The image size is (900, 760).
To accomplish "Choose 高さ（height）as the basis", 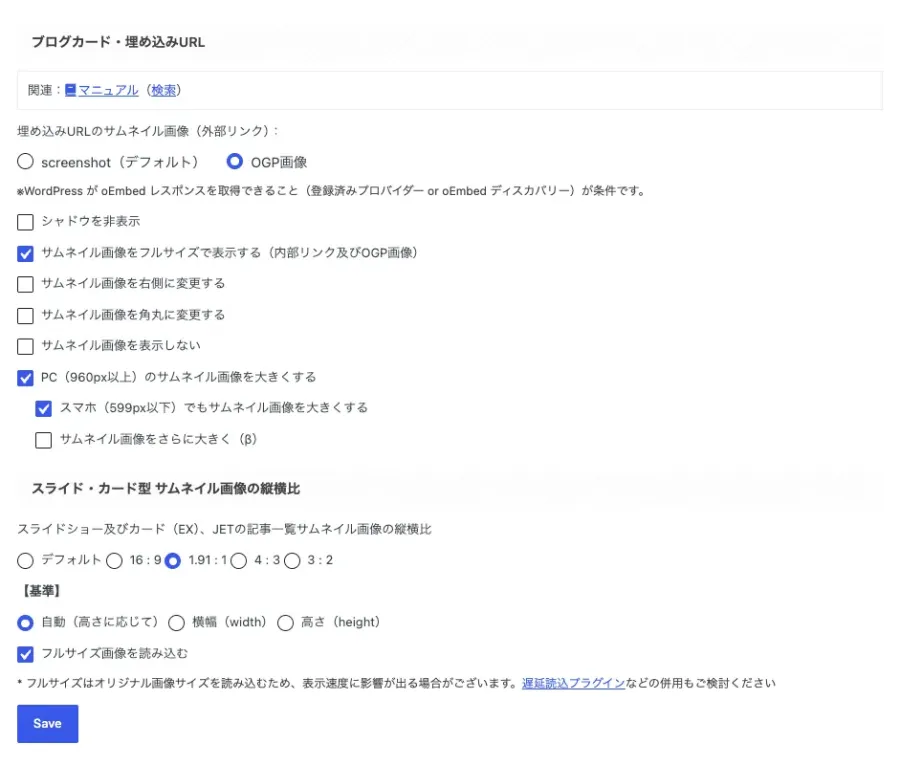I will (x=285, y=623).
